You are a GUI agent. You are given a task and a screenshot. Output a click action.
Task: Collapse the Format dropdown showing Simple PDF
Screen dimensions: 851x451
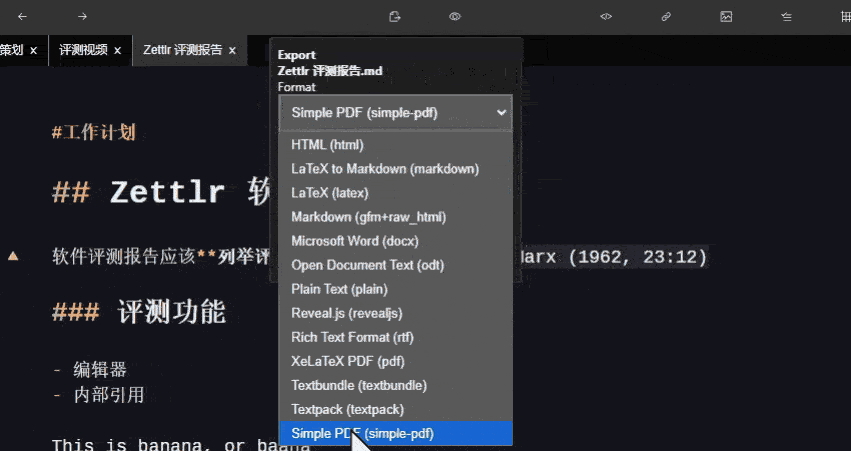(396, 113)
